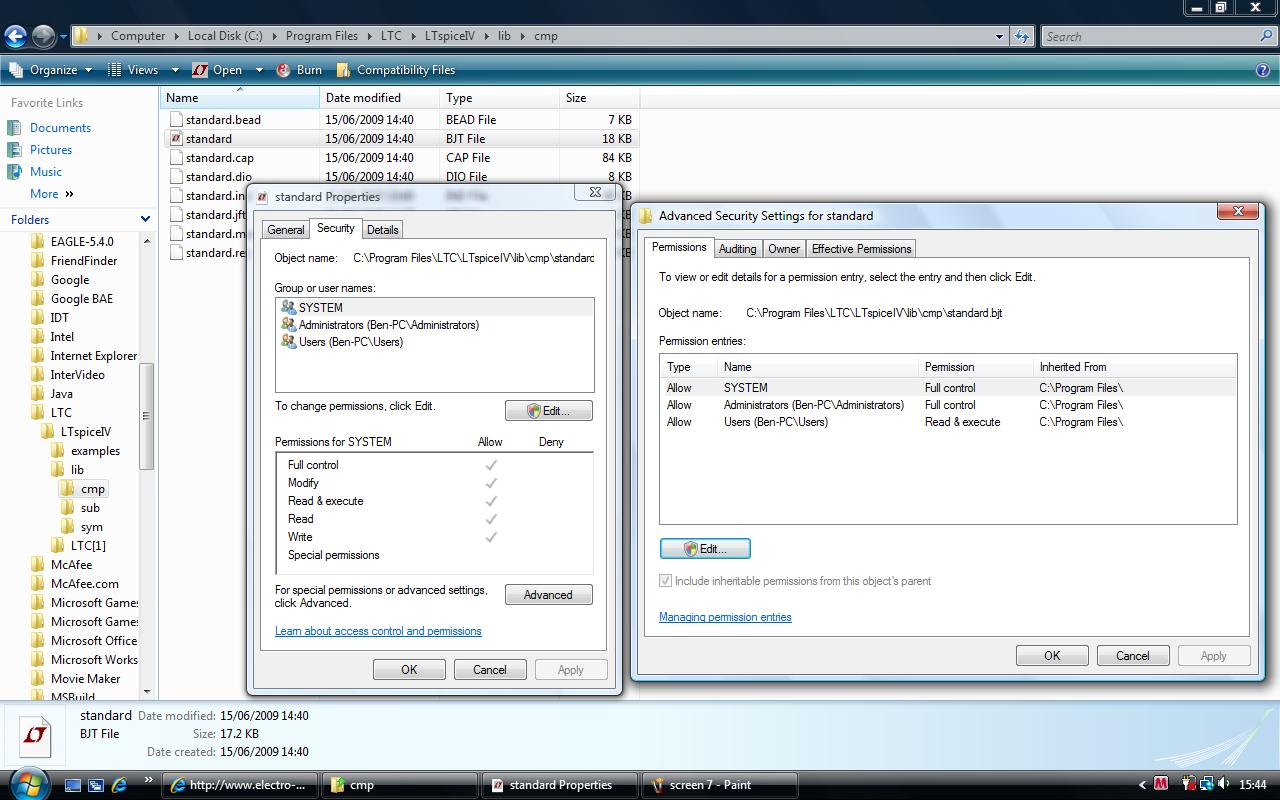Open the Views dropdown arrow
This screenshot has height=800, width=1280.
coord(175,70)
